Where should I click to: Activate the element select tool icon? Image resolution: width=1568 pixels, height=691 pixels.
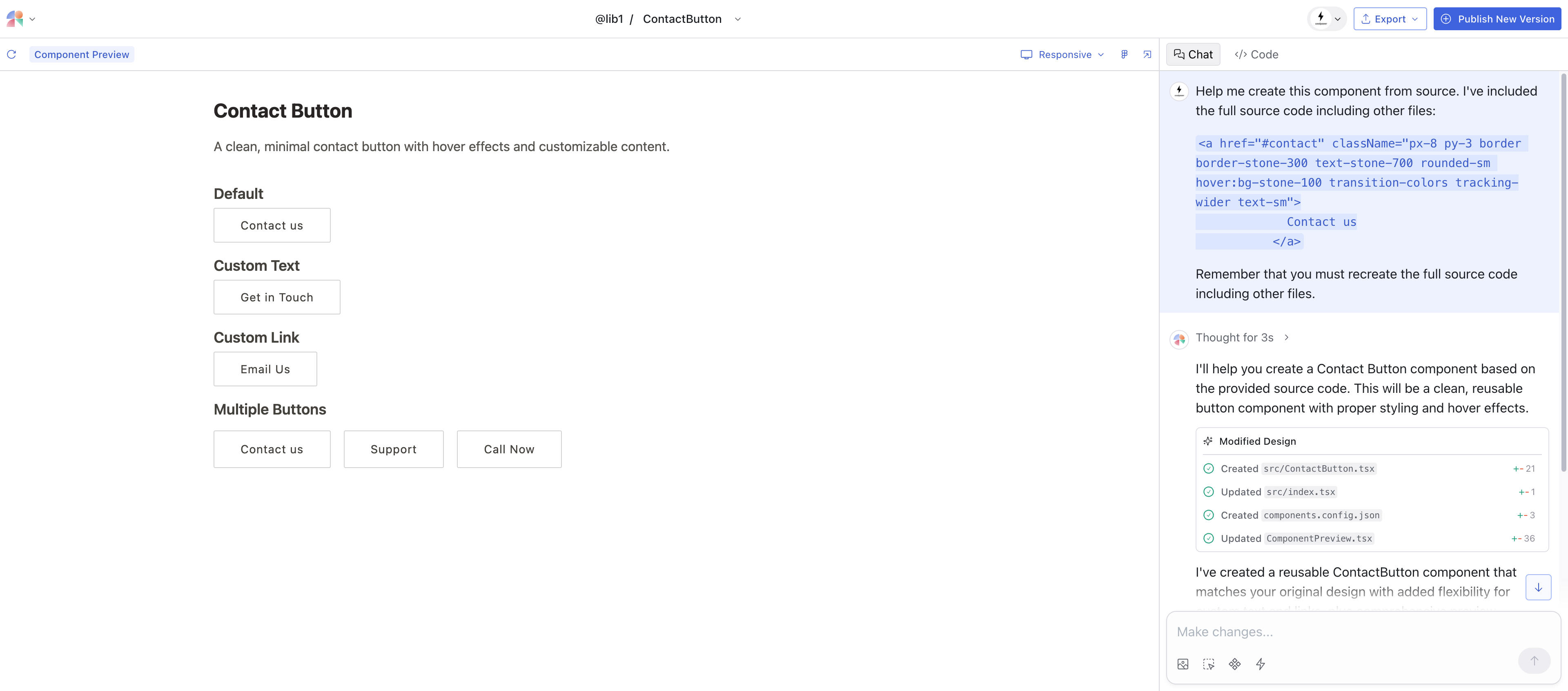click(x=1209, y=664)
